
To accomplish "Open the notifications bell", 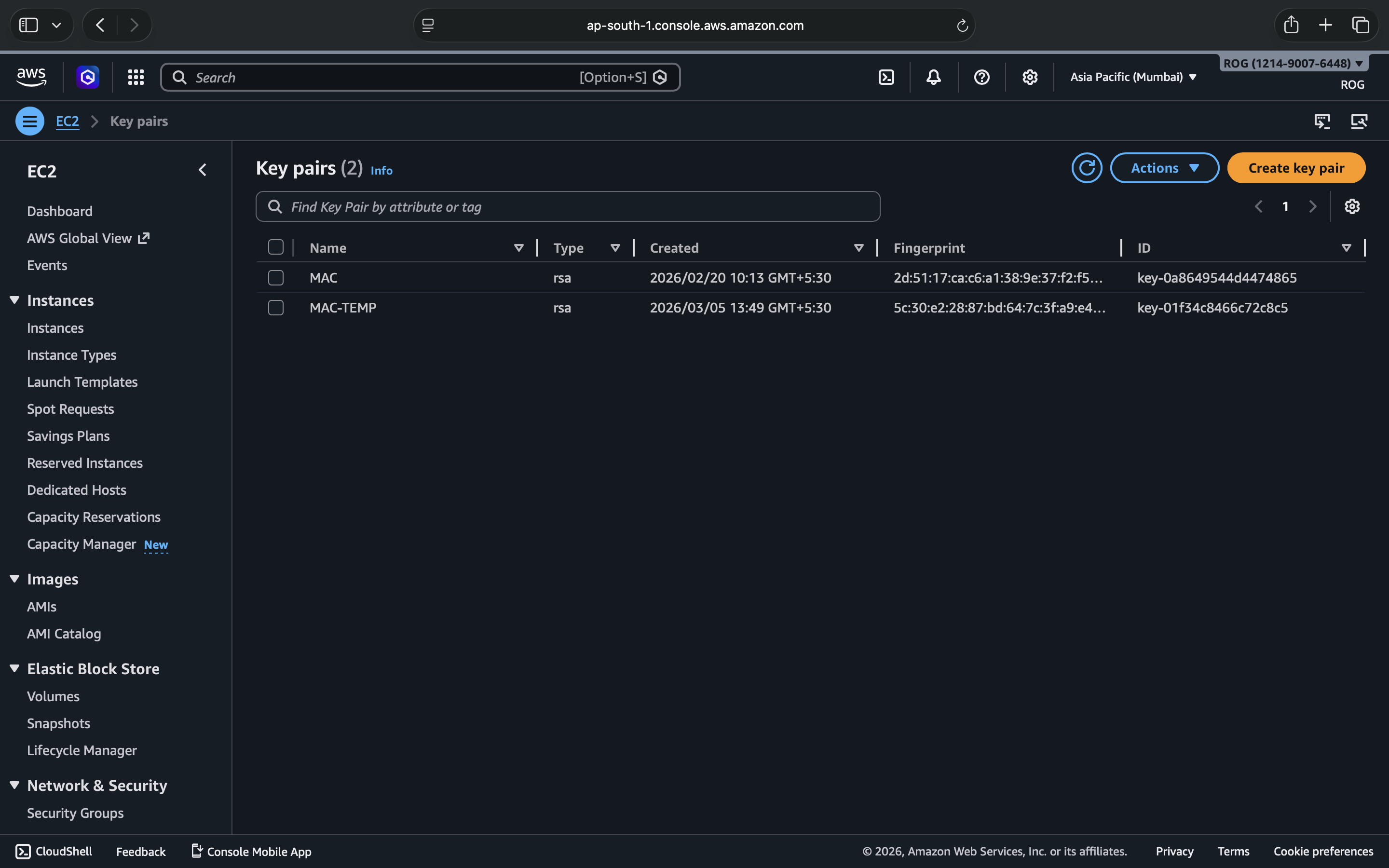I will 934,77.
